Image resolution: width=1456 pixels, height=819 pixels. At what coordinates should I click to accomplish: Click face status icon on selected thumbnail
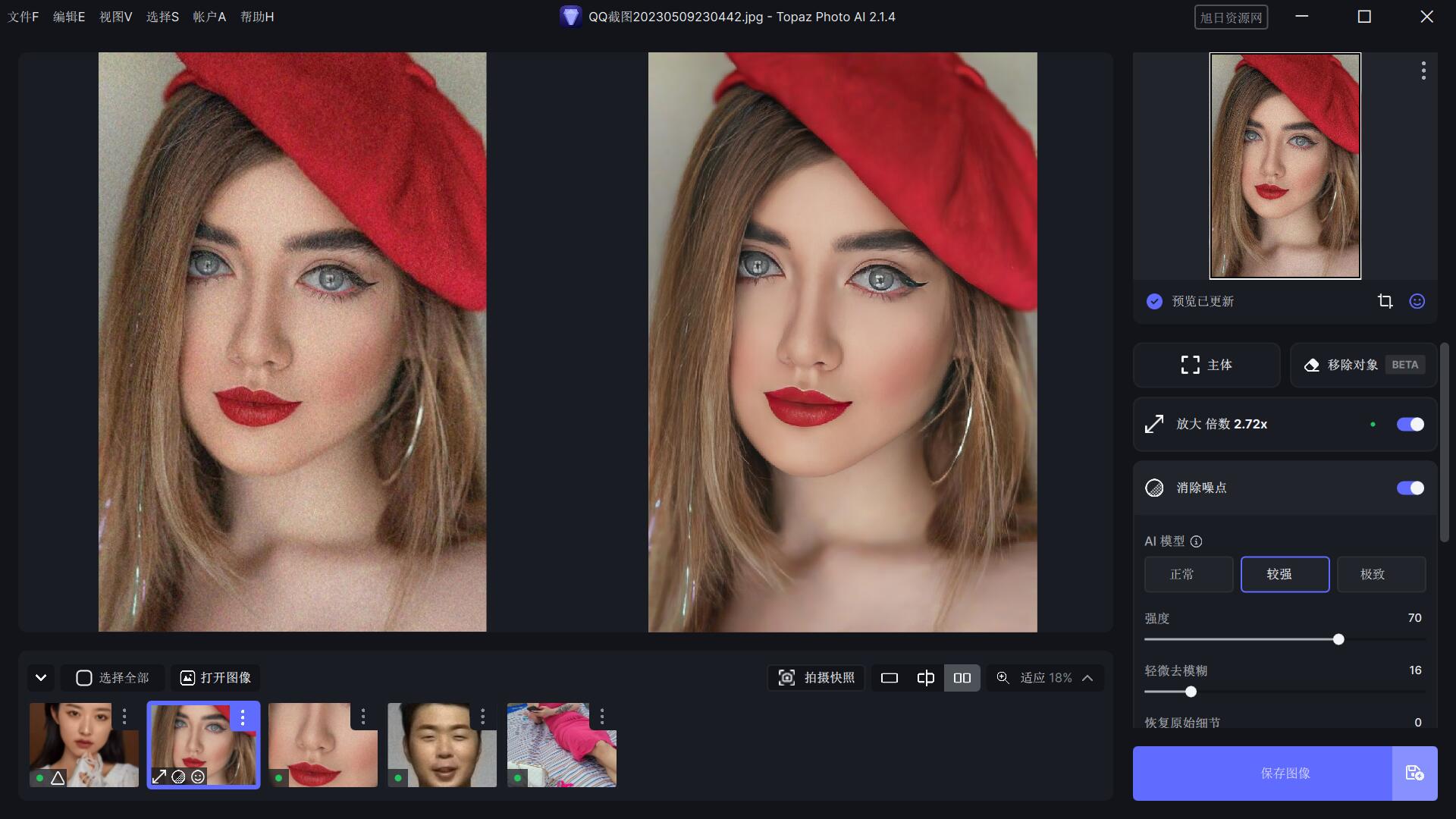(x=198, y=777)
